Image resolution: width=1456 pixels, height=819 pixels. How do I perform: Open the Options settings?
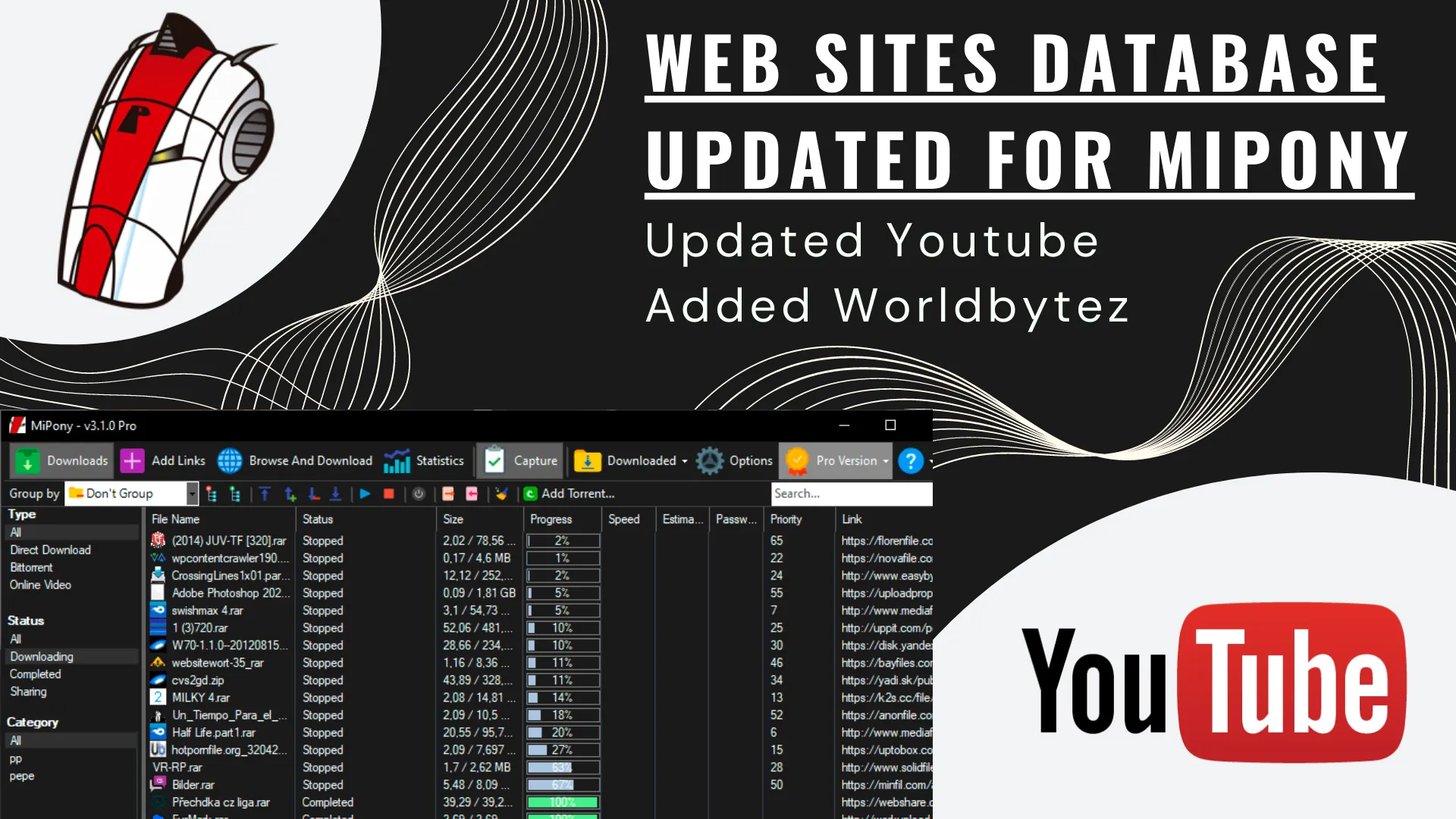tap(734, 460)
